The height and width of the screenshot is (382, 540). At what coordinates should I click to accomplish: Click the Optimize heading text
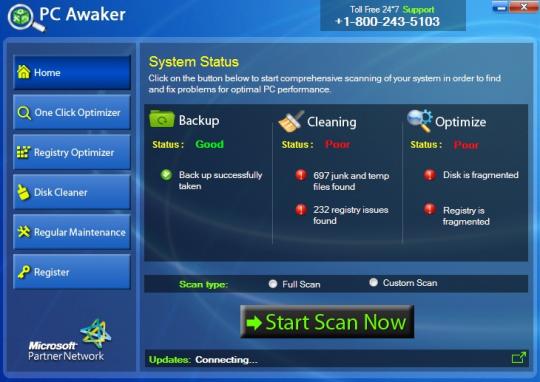(460, 122)
